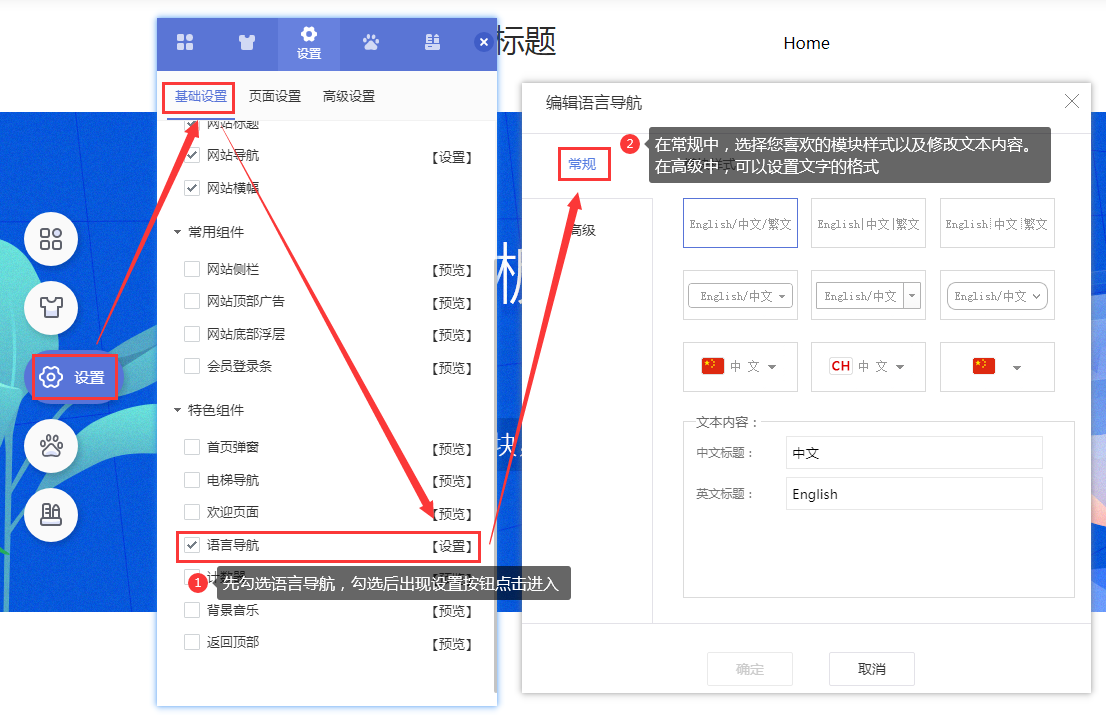
Task: Enable the 欢迎页面 checkbox
Action: (192, 512)
